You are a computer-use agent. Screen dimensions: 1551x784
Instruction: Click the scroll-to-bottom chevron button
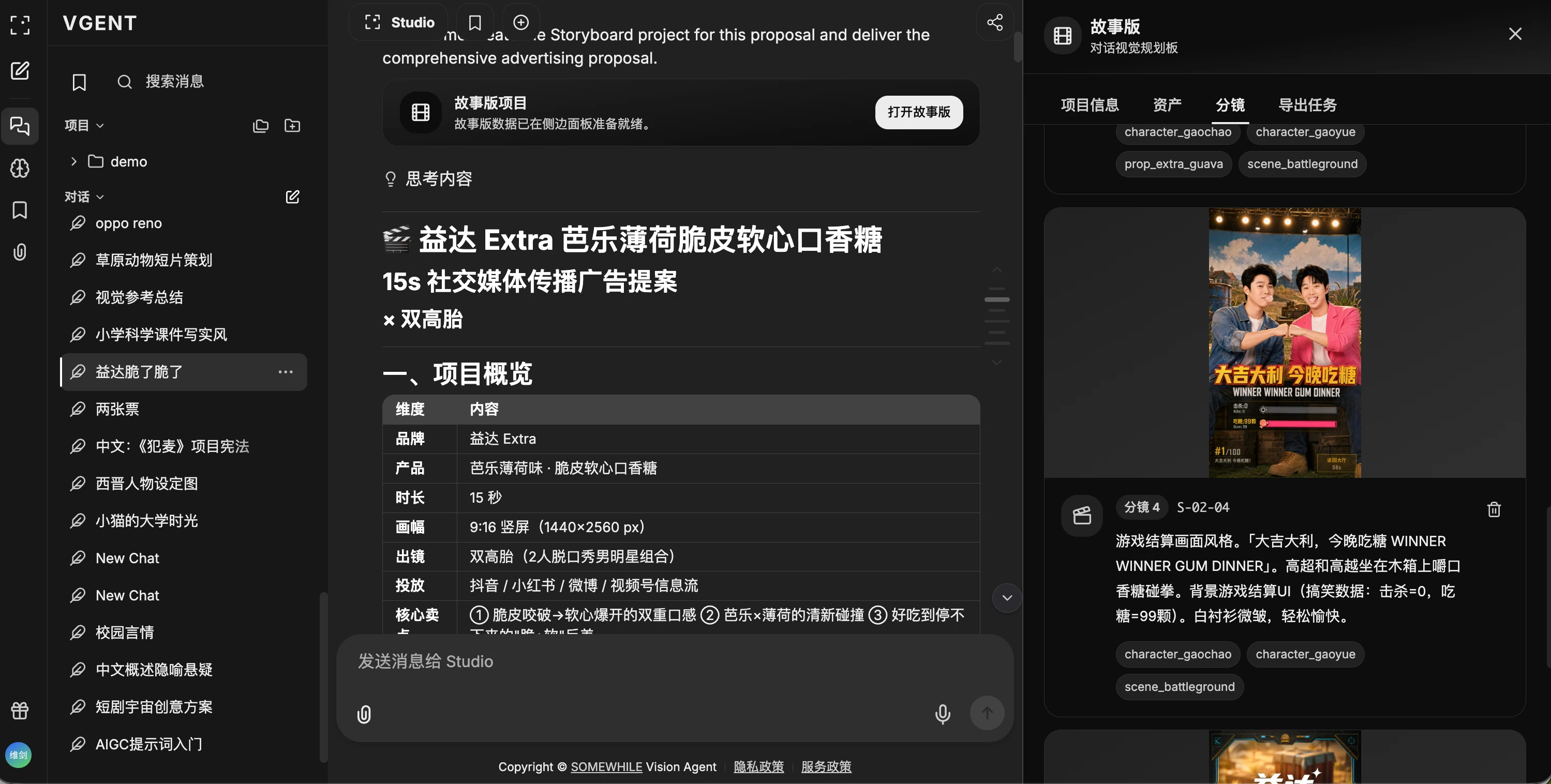pos(1007,597)
